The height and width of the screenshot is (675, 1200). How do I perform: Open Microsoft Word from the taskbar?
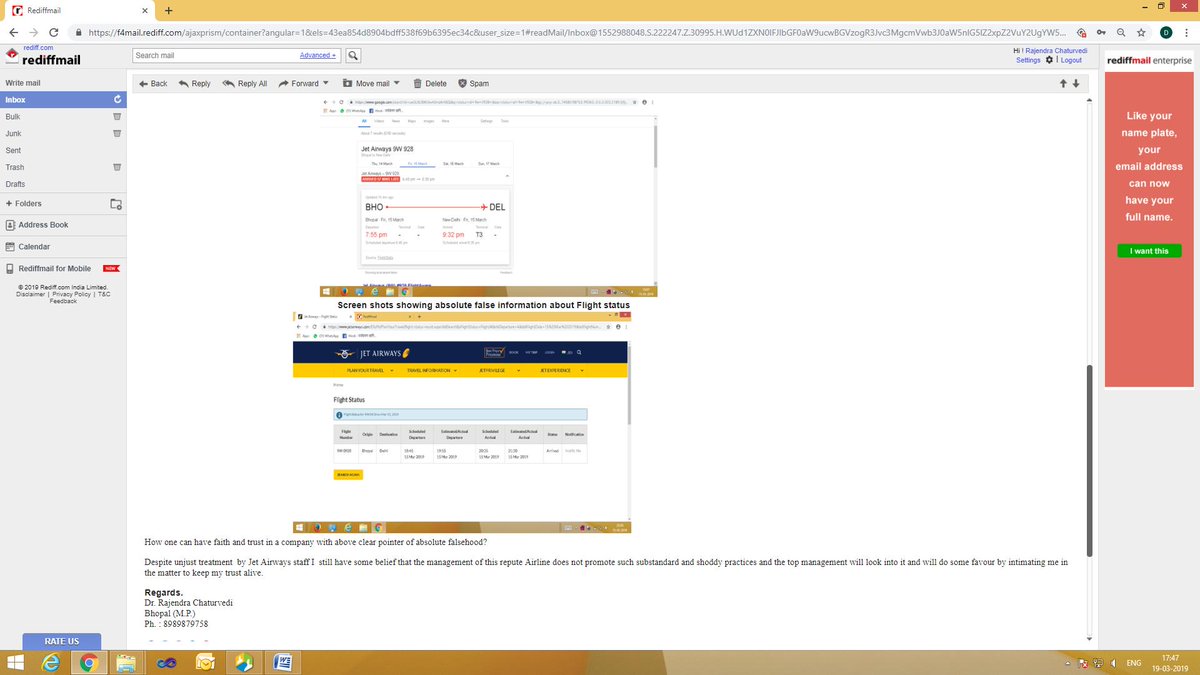pyautogui.click(x=282, y=662)
